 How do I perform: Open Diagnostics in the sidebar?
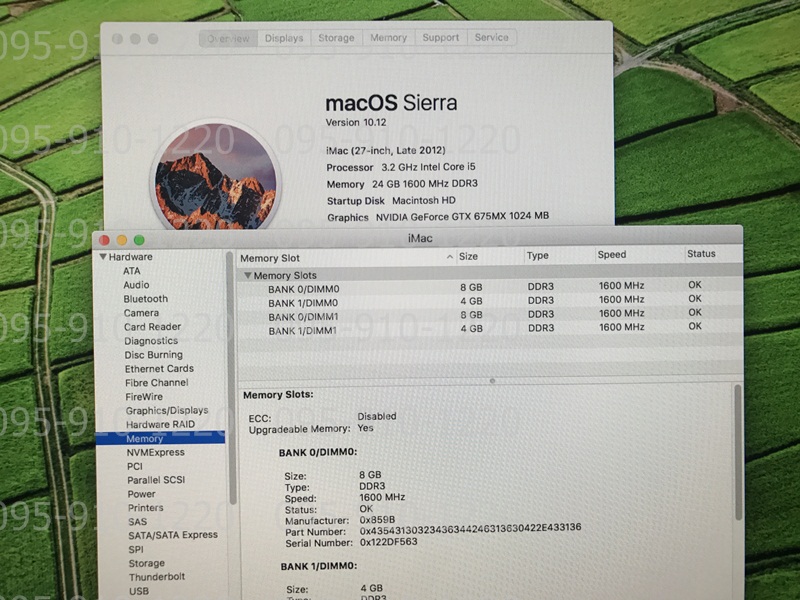(x=151, y=341)
